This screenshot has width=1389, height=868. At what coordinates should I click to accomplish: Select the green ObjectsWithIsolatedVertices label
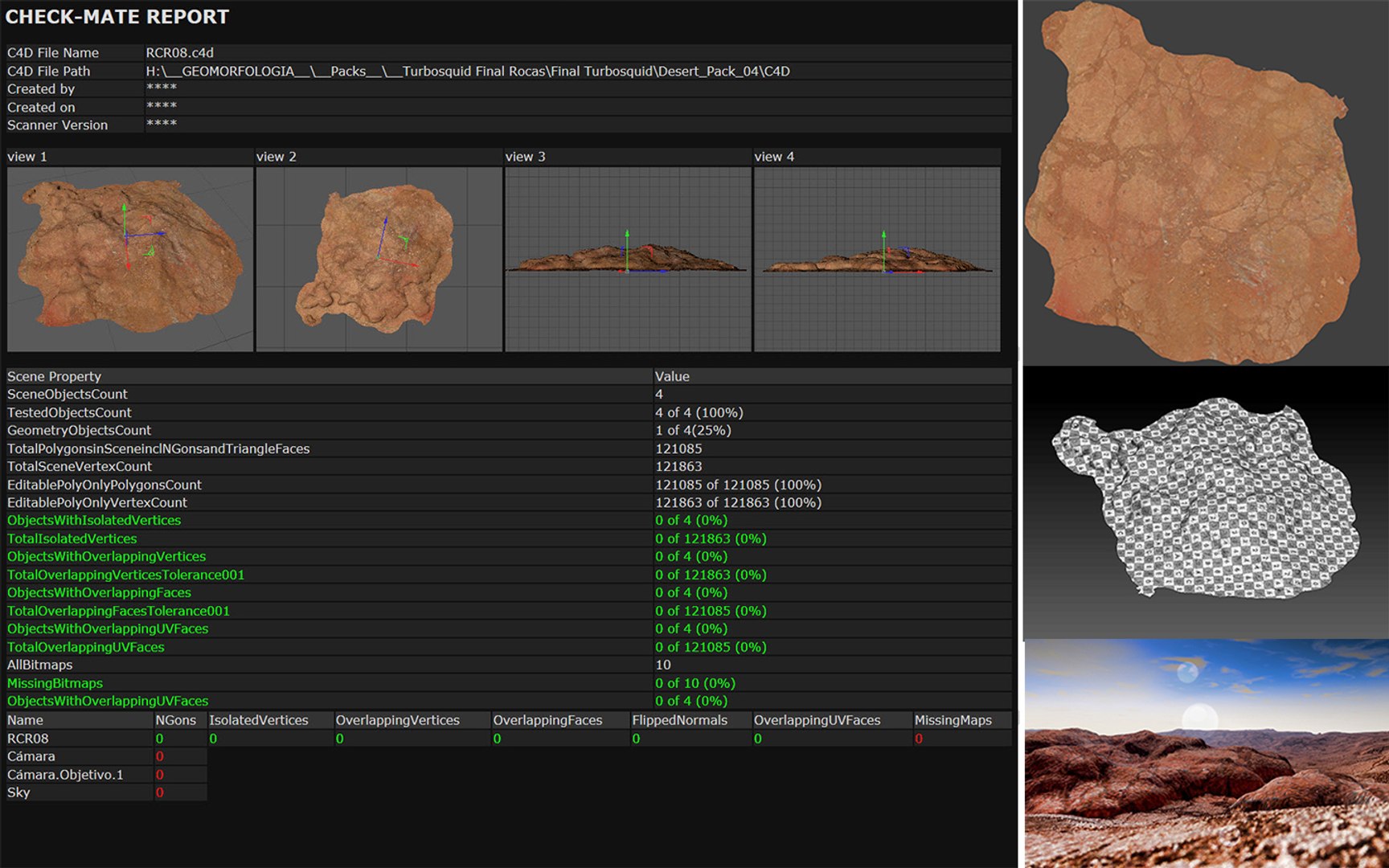(94, 521)
